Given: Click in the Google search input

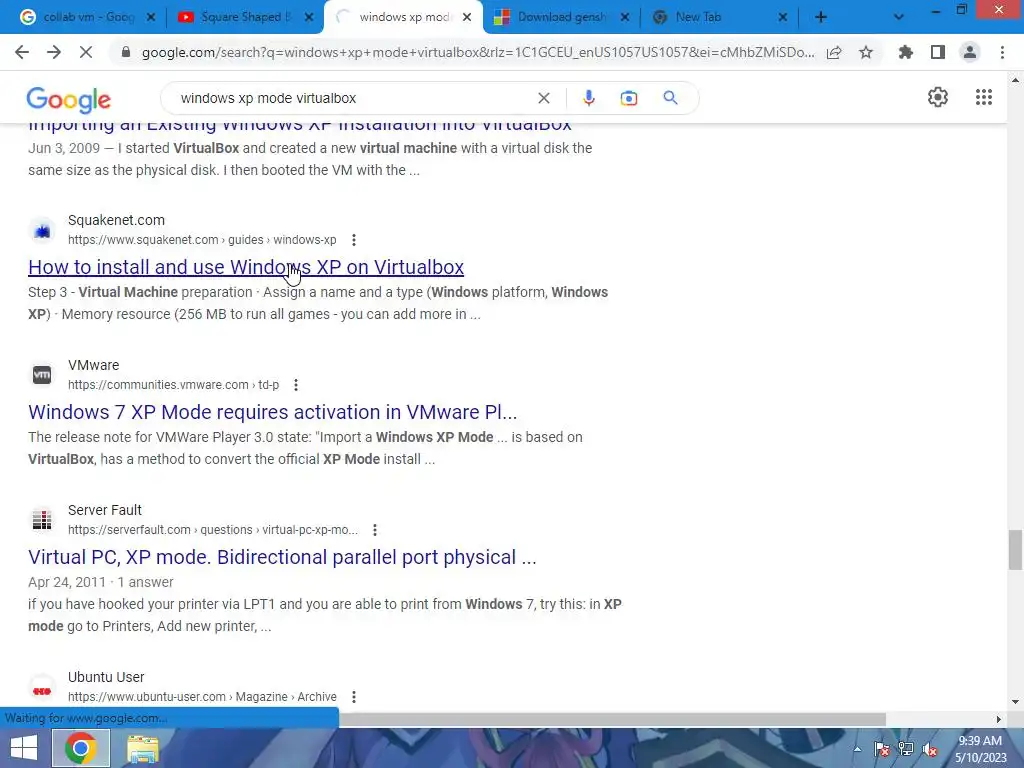Looking at the screenshot, I should 353,98.
